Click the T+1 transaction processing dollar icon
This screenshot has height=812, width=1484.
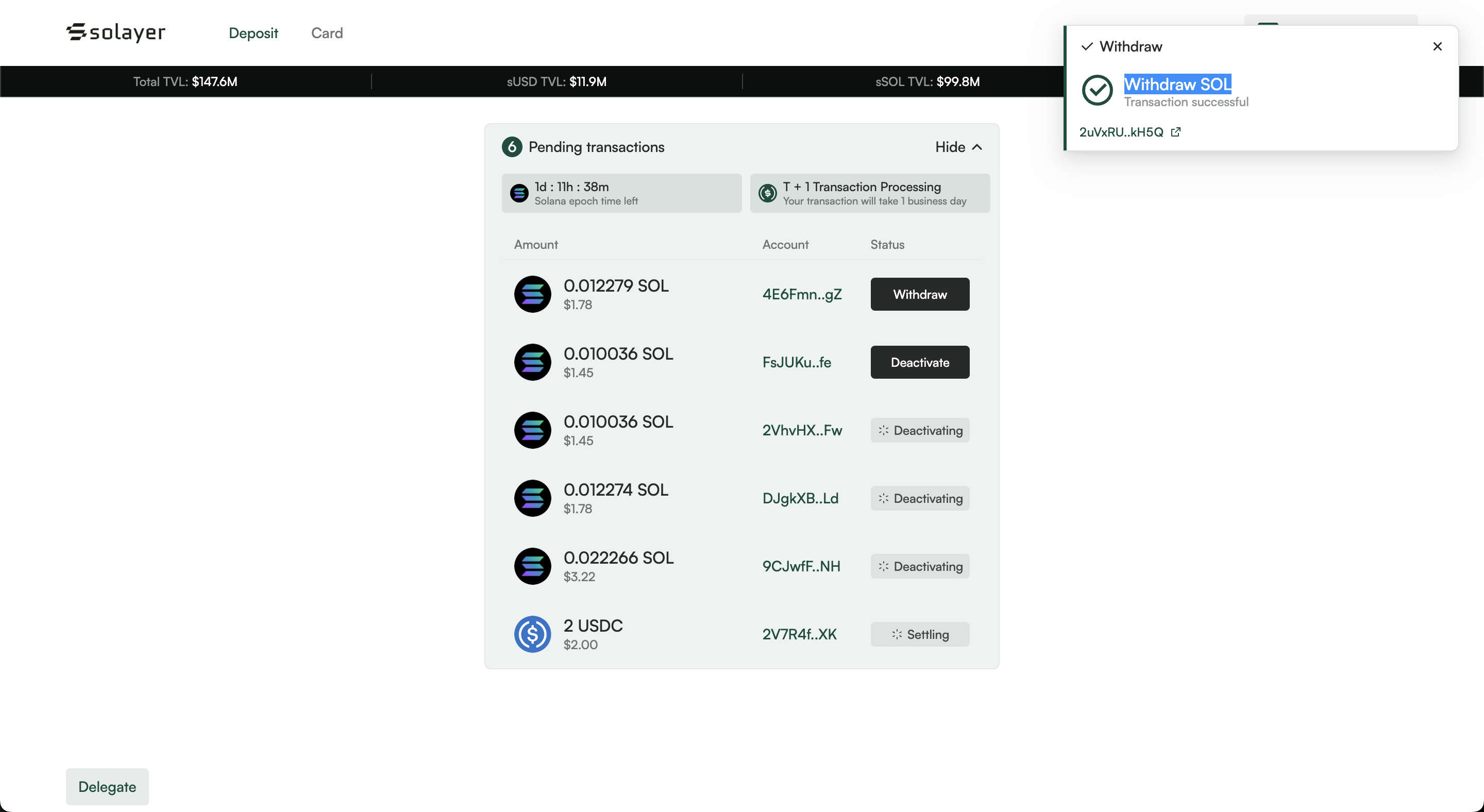(x=767, y=193)
